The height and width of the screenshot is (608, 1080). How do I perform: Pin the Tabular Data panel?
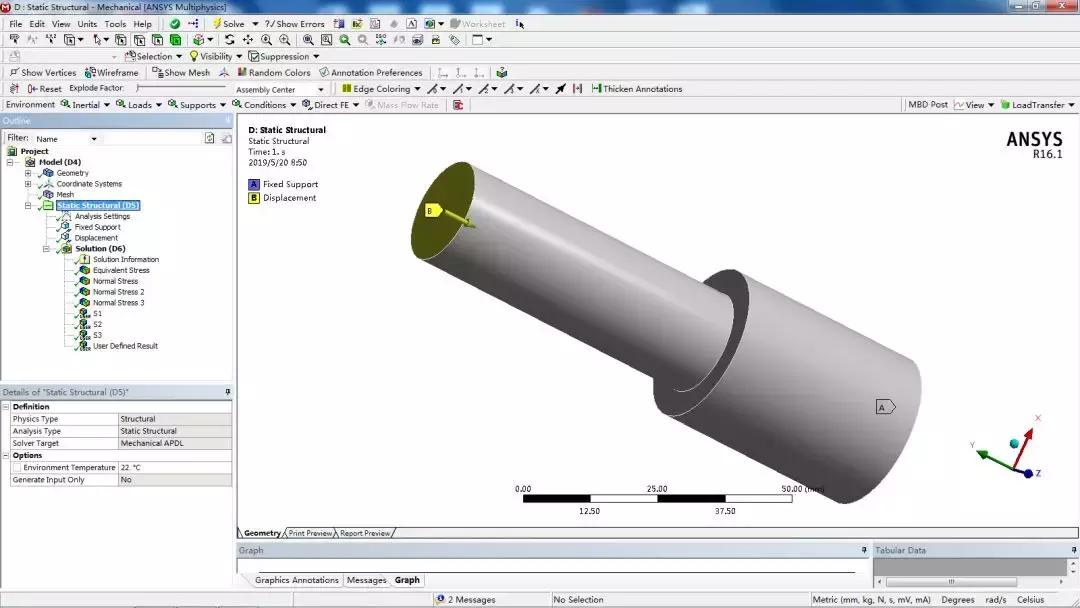(x=1074, y=550)
